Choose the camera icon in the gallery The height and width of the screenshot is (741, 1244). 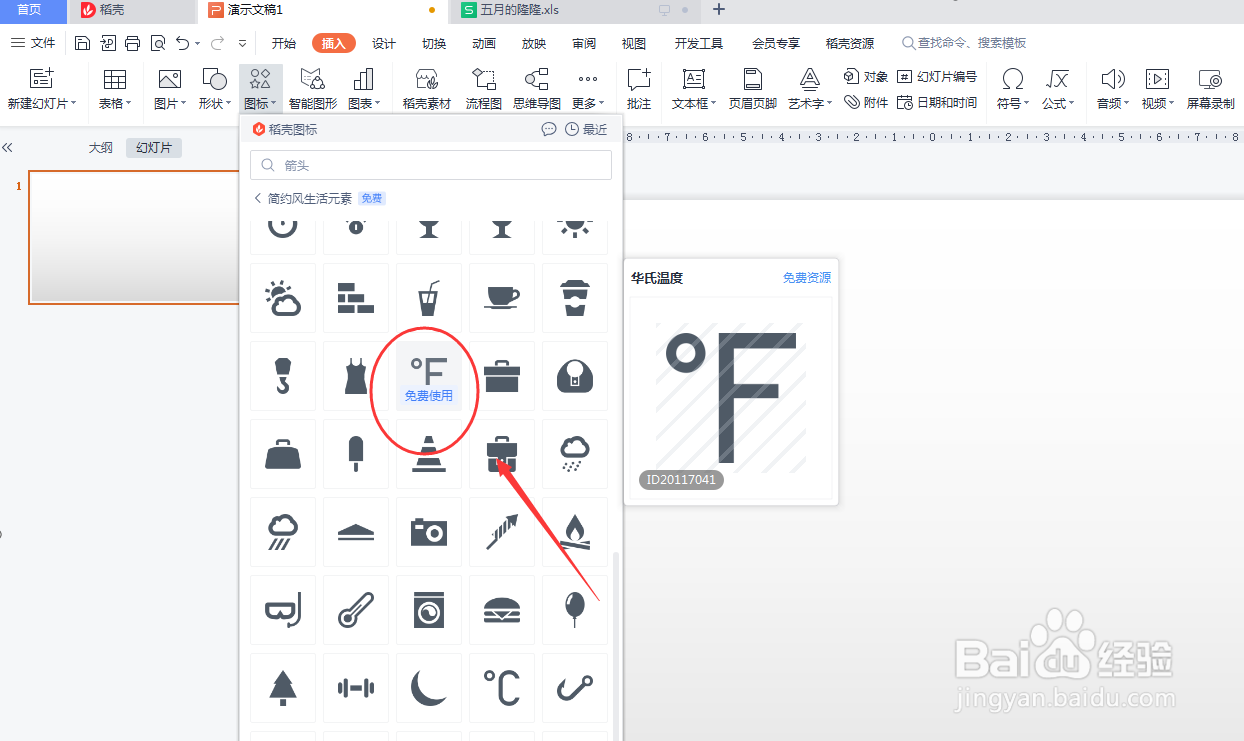coord(429,532)
